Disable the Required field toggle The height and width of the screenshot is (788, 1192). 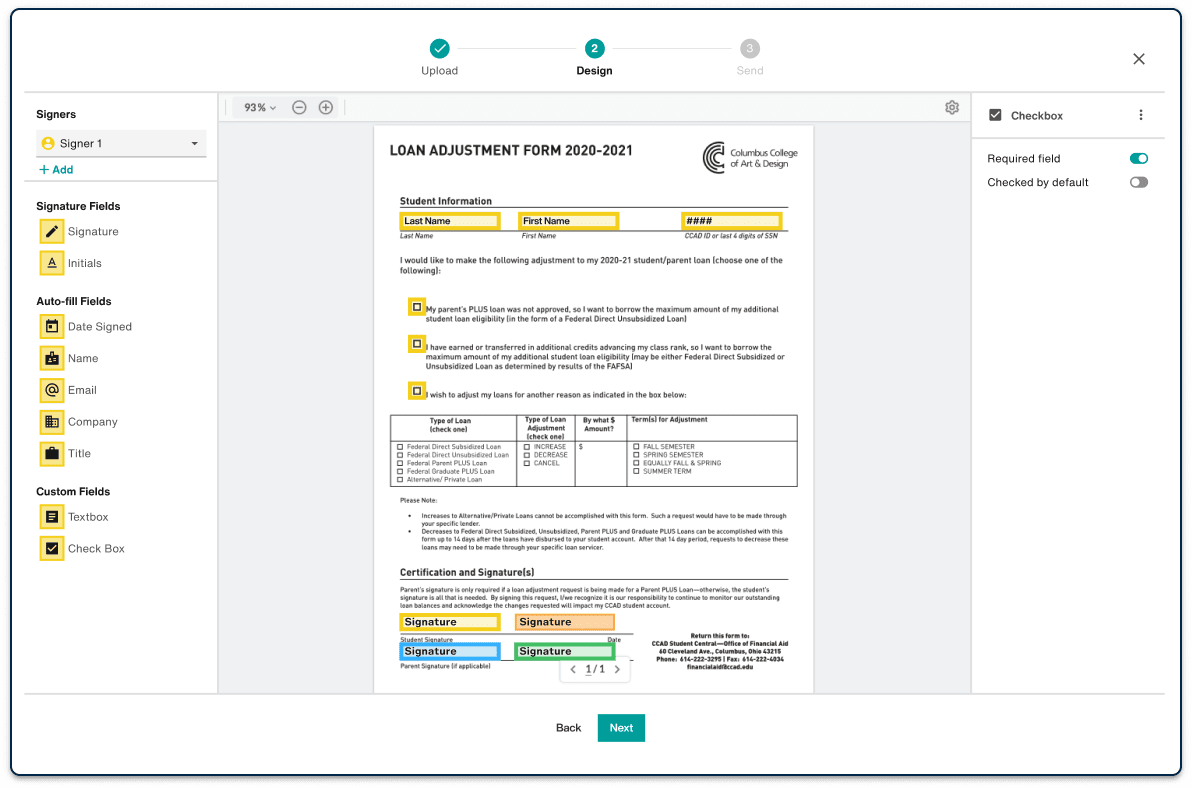[x=1138, y=158]
